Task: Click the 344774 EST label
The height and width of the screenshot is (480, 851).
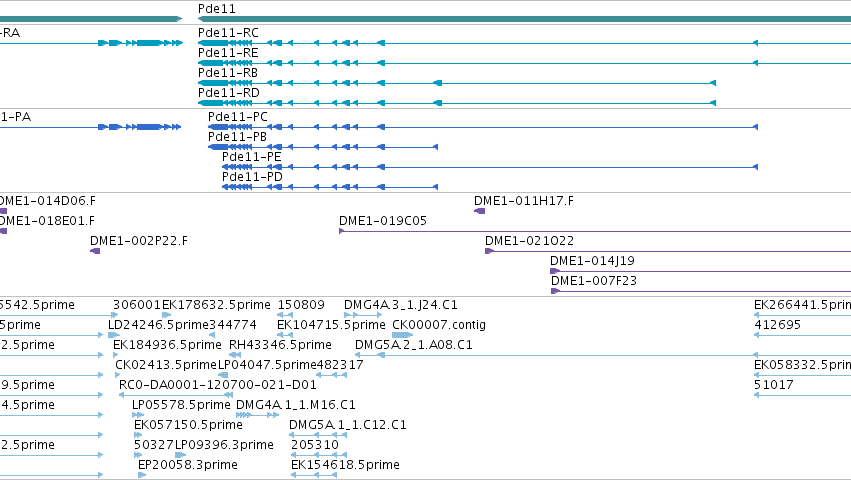Action: click(x=233, y=325)
